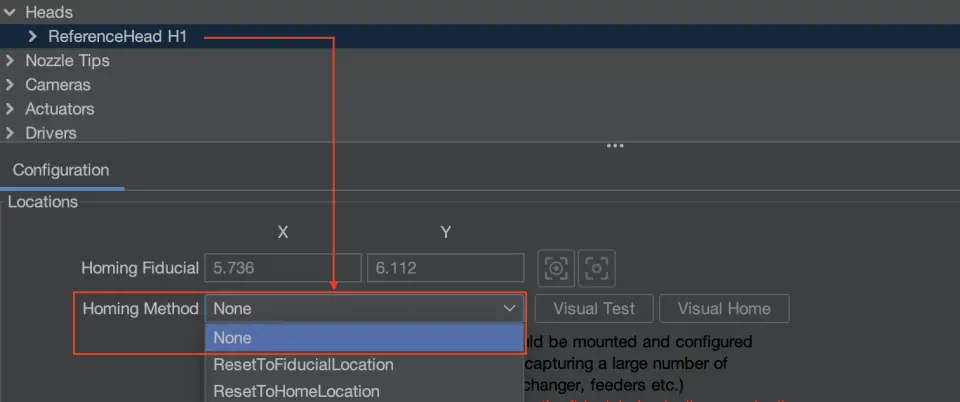Click the Homing Fiducial Y field
960x402 pixels.
[x=445, y=268]
